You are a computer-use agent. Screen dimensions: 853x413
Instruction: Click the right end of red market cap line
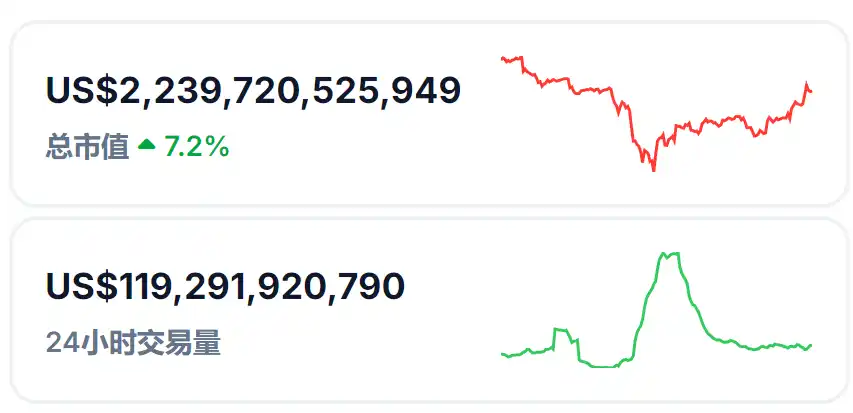coord(810,91)
